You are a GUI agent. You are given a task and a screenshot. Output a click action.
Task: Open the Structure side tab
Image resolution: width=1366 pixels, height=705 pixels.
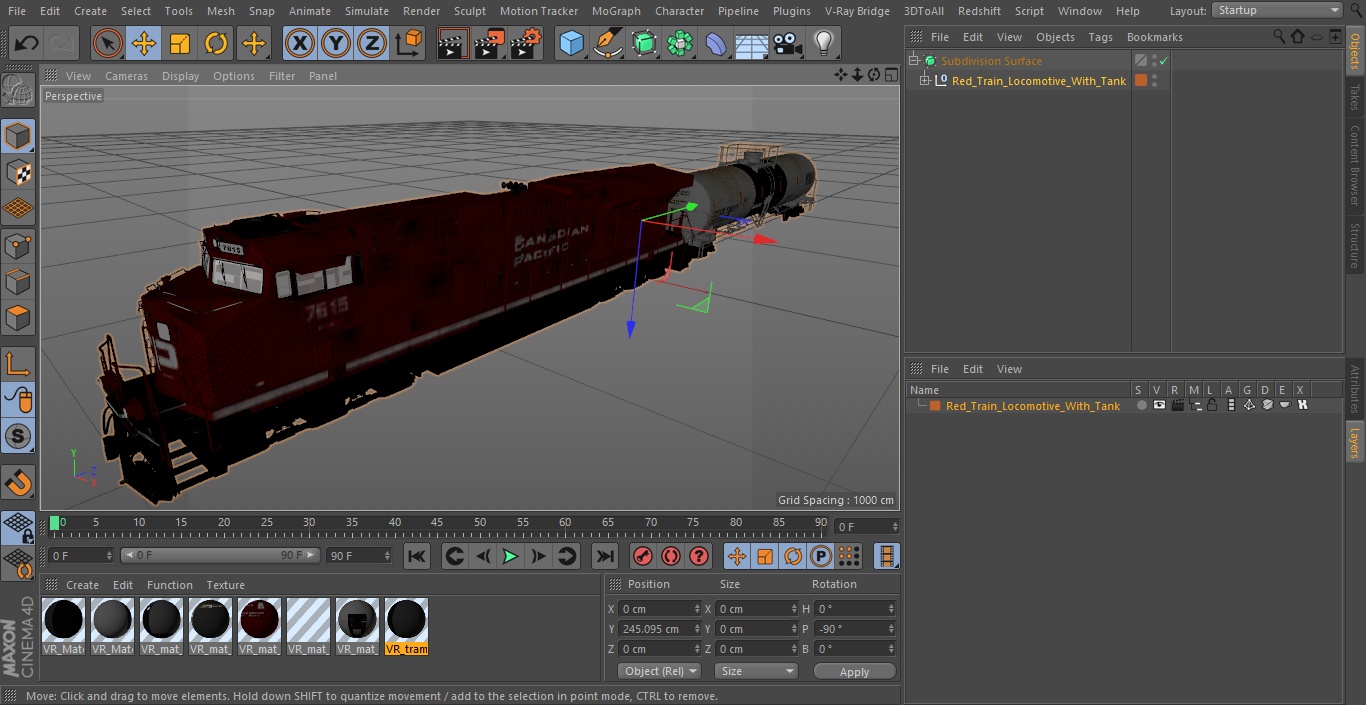1355,245
